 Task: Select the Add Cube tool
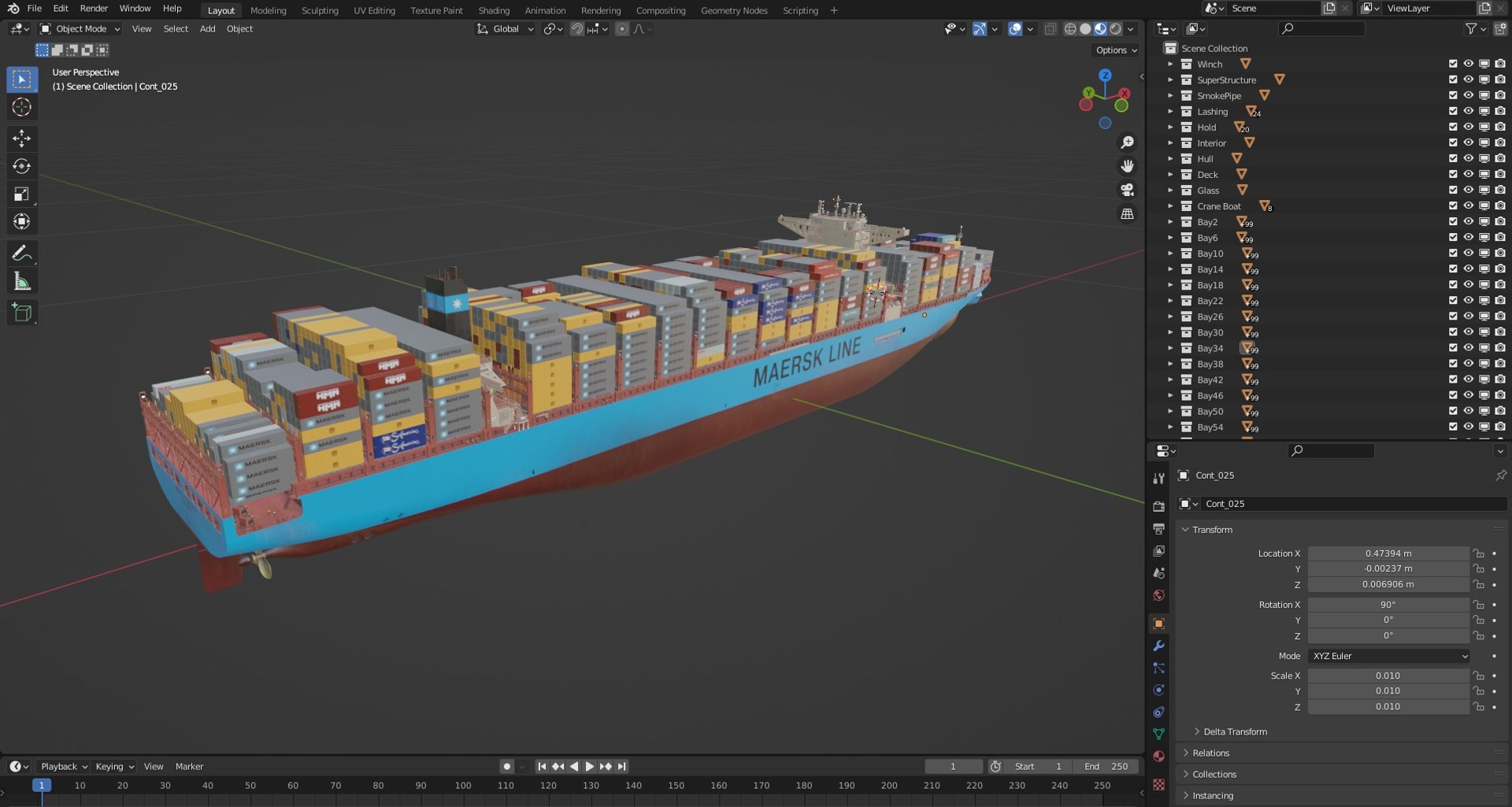pyautogui.click(x=22, y=313)
